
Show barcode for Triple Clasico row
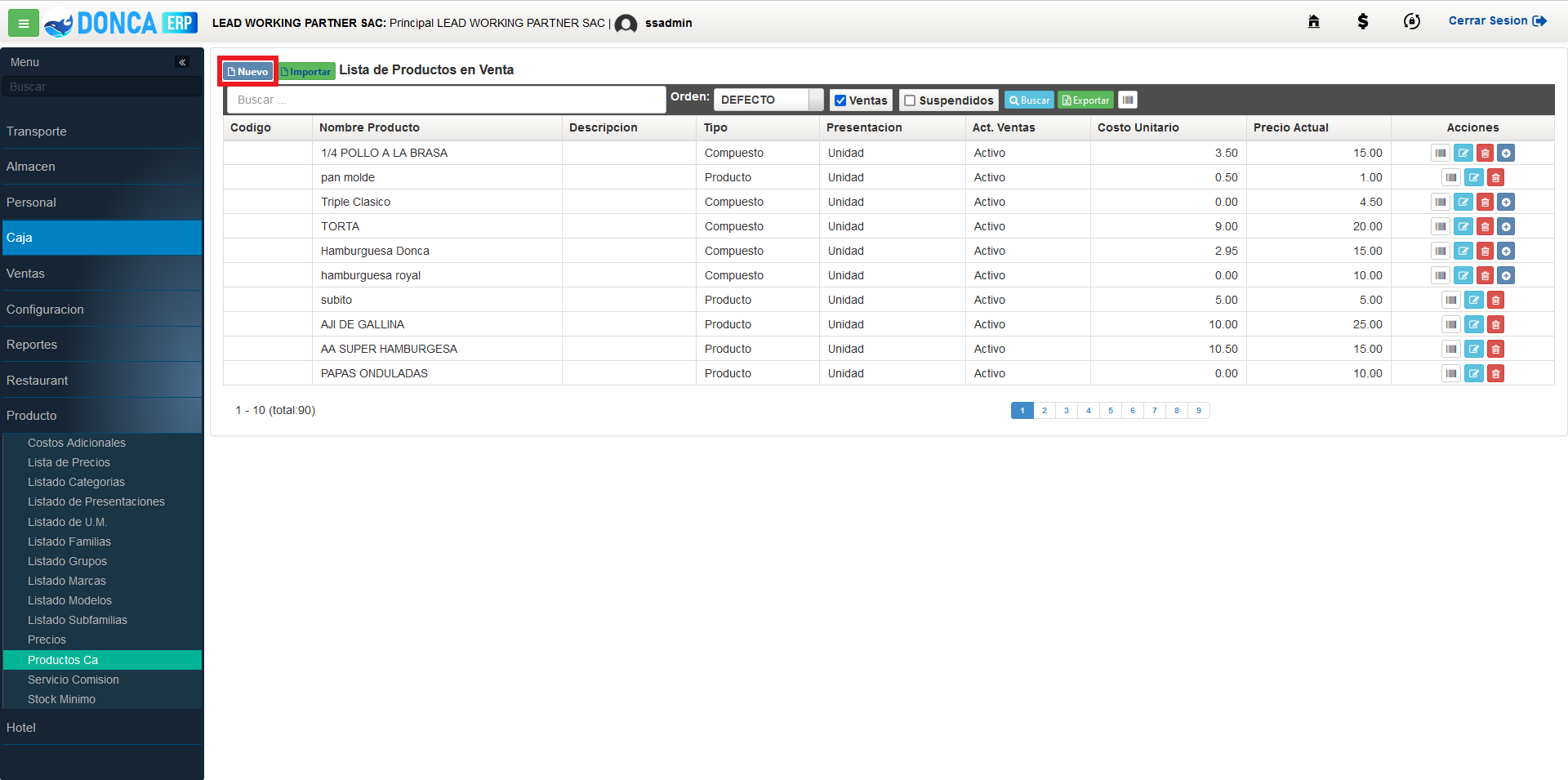pyautogui.click(x=1441, y=202)
